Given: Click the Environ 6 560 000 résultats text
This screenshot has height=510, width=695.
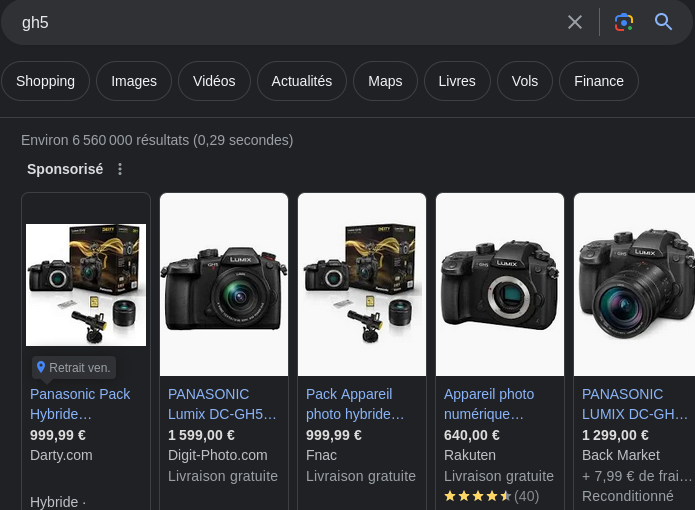Looking at the screenshot, I should (157, 140).
